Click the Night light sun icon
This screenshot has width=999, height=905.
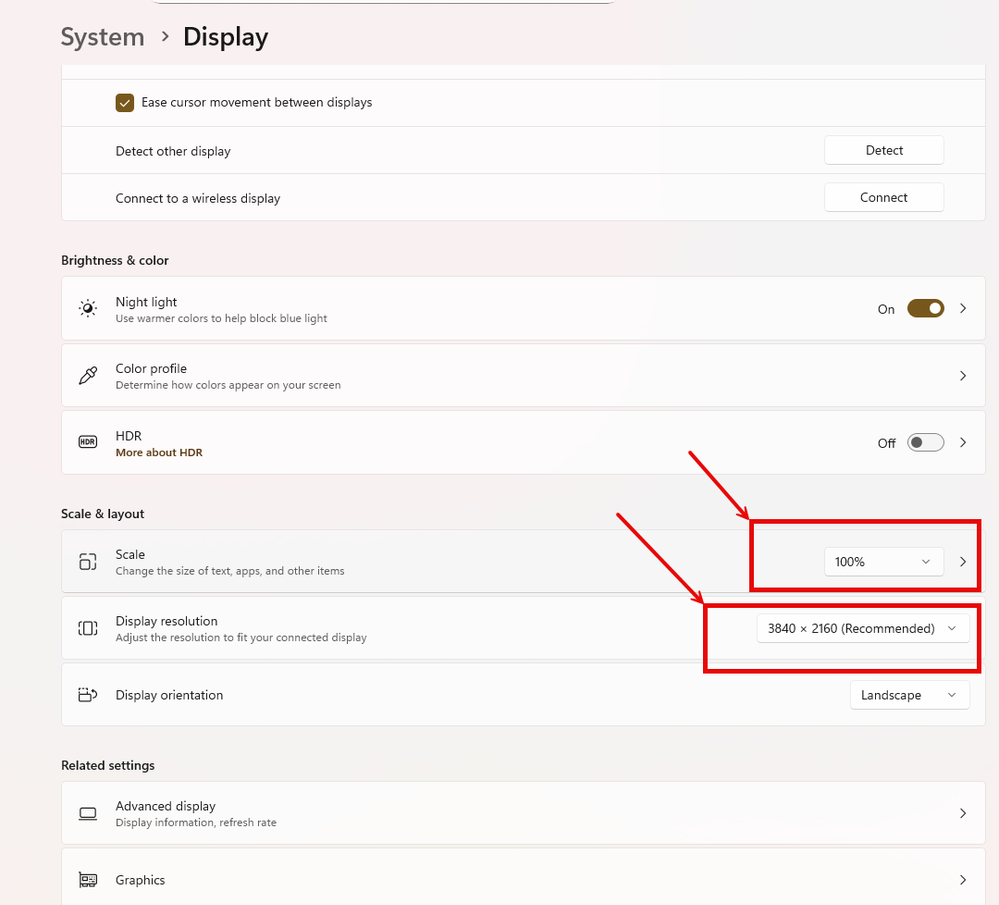click(x=88, y=309)
